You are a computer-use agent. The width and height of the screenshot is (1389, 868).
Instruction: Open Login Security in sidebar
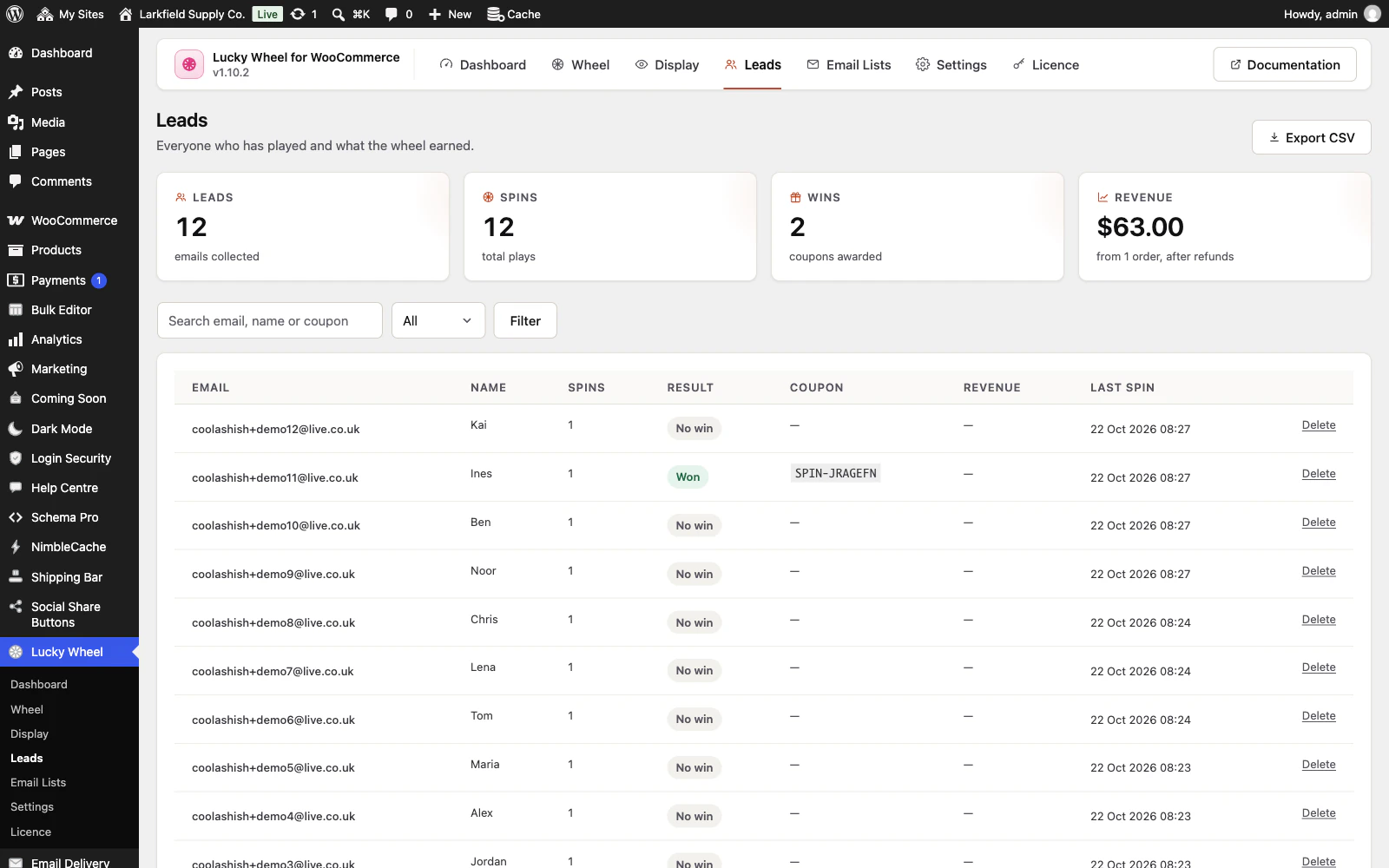(x=69, y=458)
